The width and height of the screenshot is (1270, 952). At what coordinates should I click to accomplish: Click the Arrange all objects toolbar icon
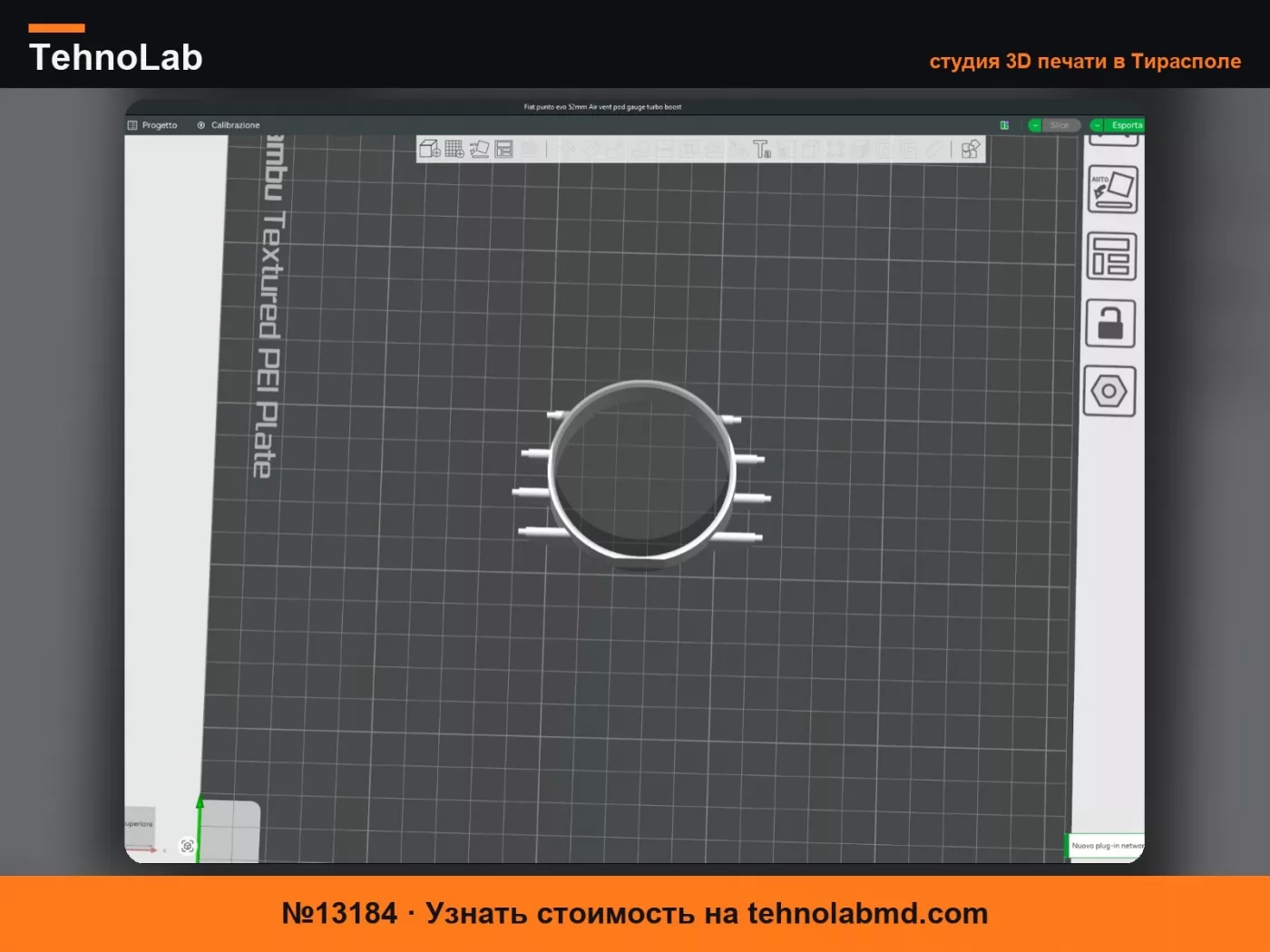click(x=504, y=149)
